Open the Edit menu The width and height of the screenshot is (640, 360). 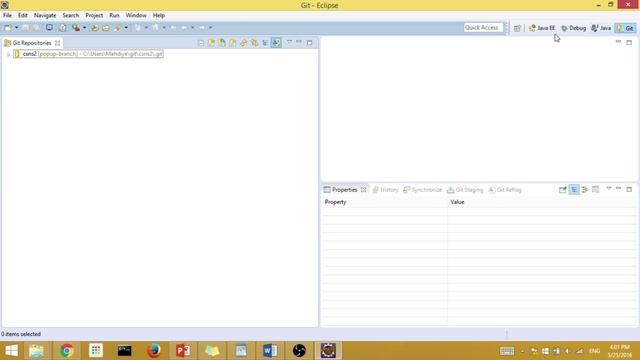click(x=22, y=15)
